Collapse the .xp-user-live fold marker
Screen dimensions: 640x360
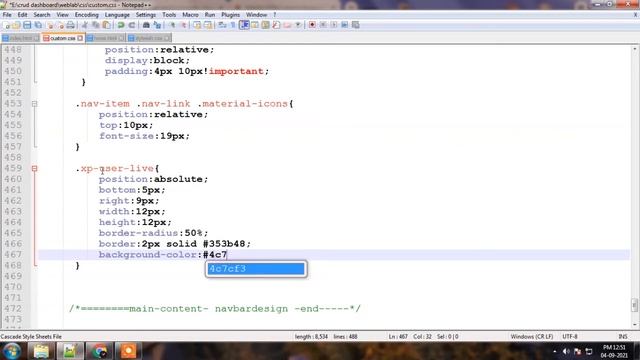[35, 168]
